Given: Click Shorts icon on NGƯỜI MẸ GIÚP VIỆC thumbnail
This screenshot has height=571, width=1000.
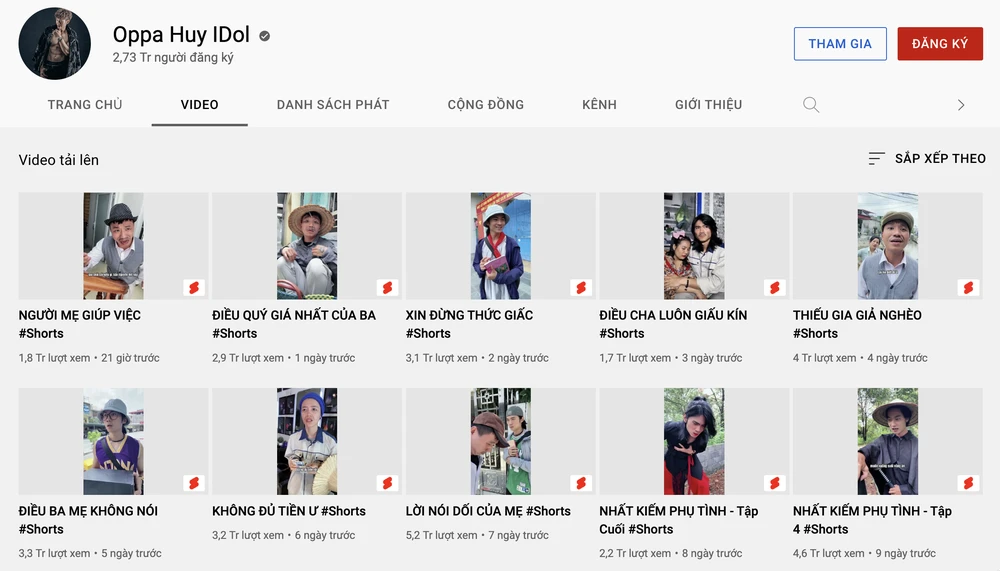Looking at the screenshot, I should [x=194, y=288].
